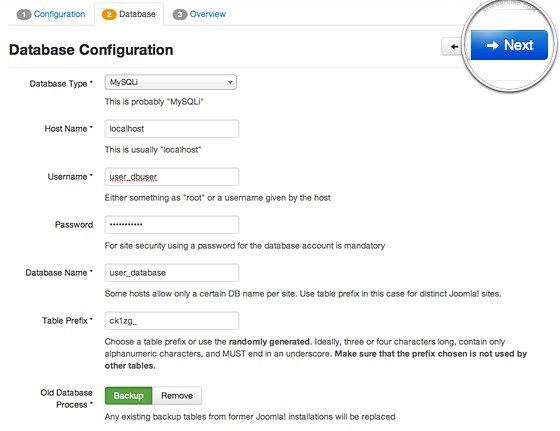Viewport: 560px width, 431px height.
Task: Select the Database Name input field
Action: click(x=172, y=273)
